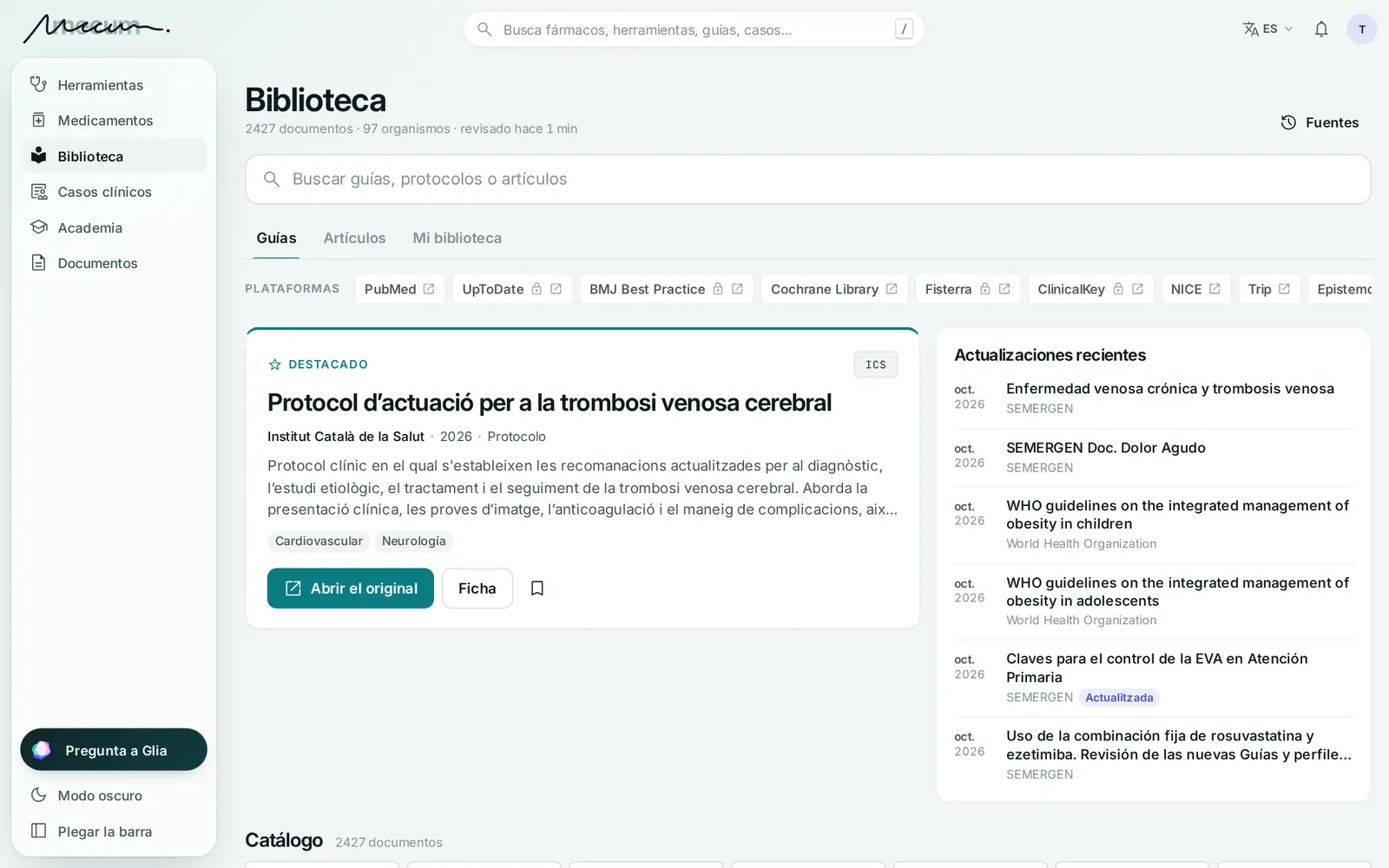Viewport: 1389px width, 868px height.
Task: Open rosuvastatina y ezetimiba update
Action: (1154, 755)
